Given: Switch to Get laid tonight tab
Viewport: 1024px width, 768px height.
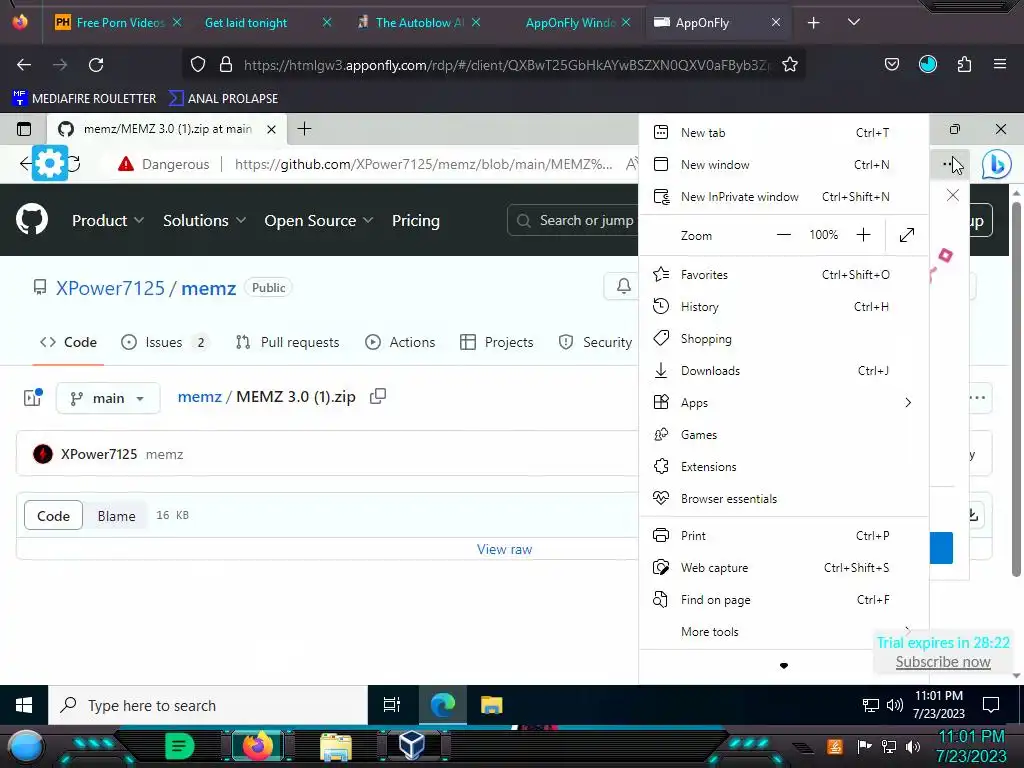Looking at the screenshot, I should (x=246, y=23).
